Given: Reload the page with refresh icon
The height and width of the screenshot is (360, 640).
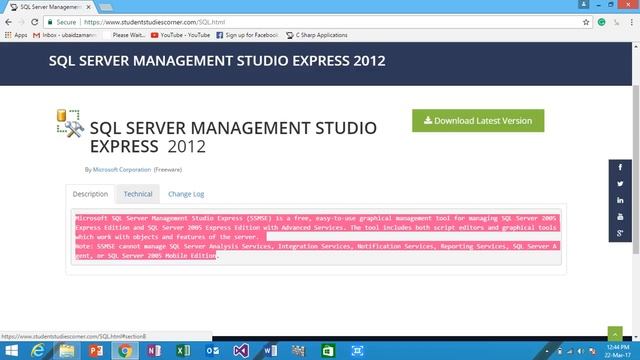Looking at the screenshot, I should tap(35, 22).
